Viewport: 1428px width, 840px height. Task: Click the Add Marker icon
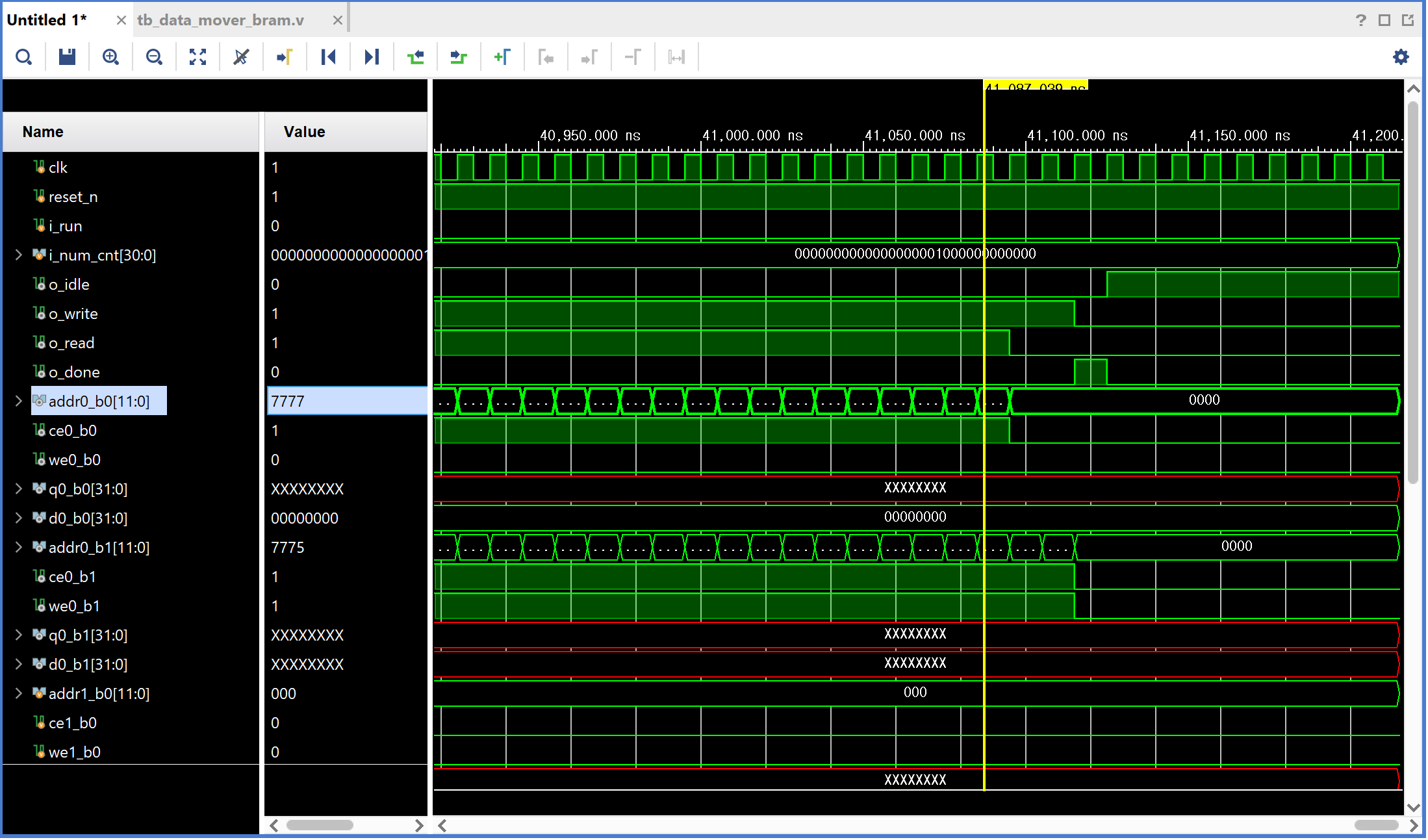[503, 57]
